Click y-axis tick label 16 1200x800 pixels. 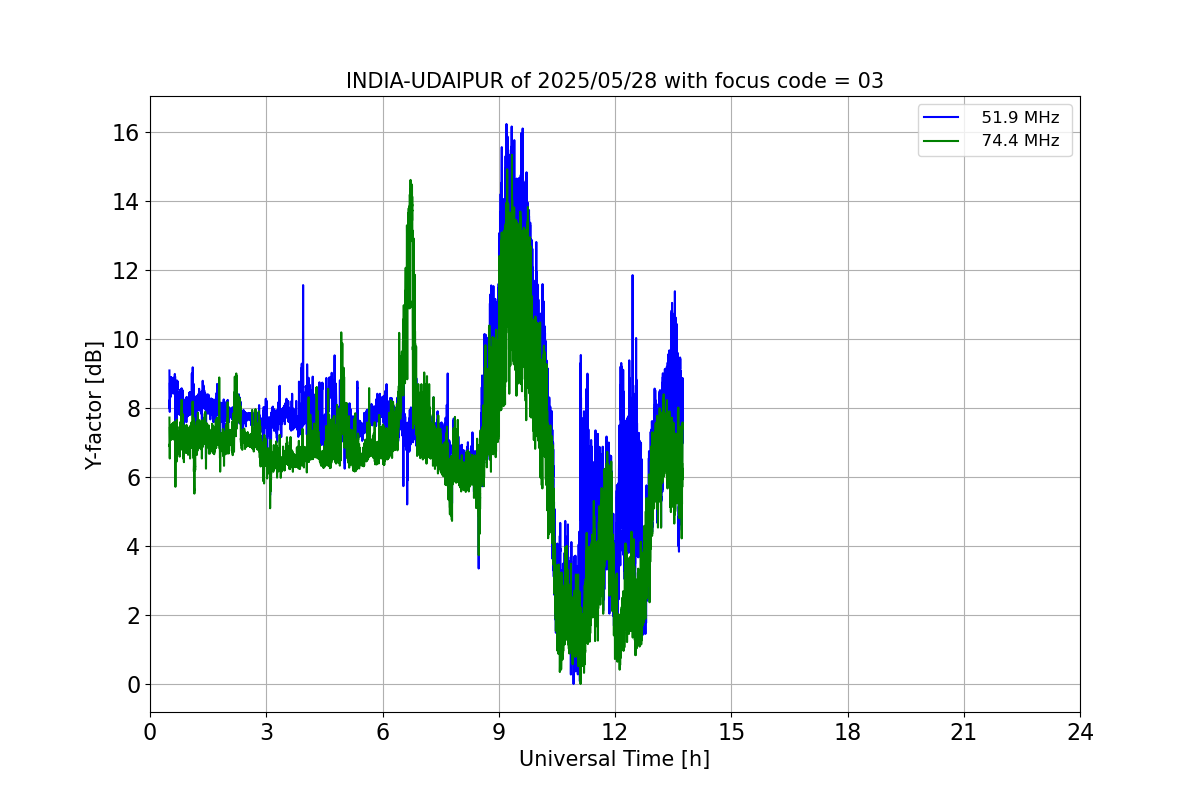(x=126, y=133)
